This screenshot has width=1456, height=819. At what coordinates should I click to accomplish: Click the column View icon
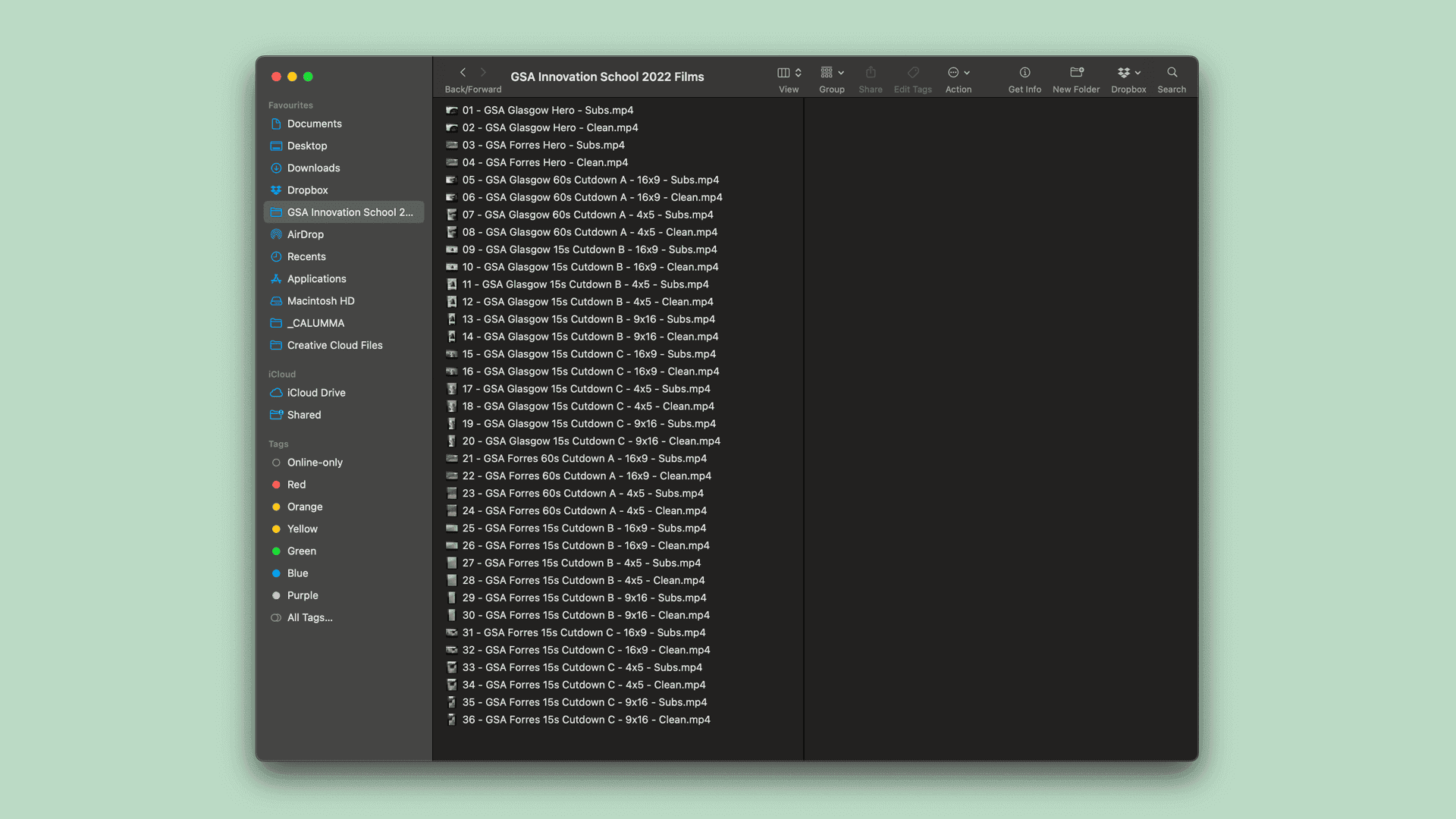[x=784, y=73]
